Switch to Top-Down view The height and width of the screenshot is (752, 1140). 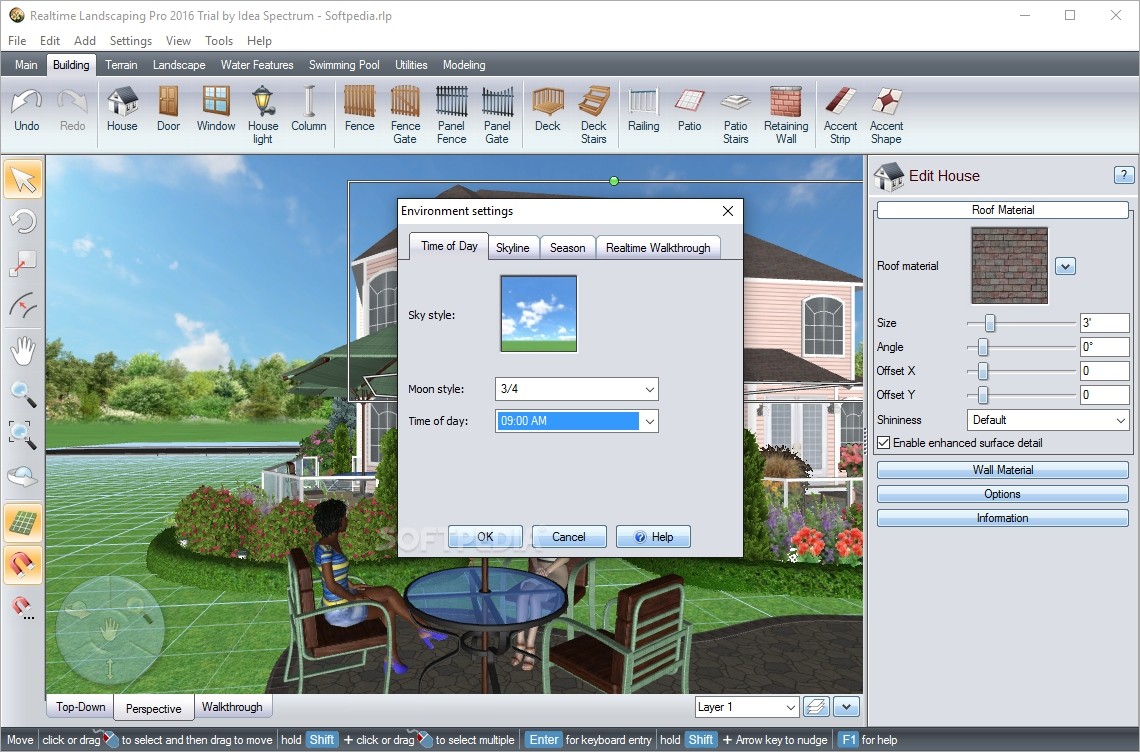tap(81, 707)
